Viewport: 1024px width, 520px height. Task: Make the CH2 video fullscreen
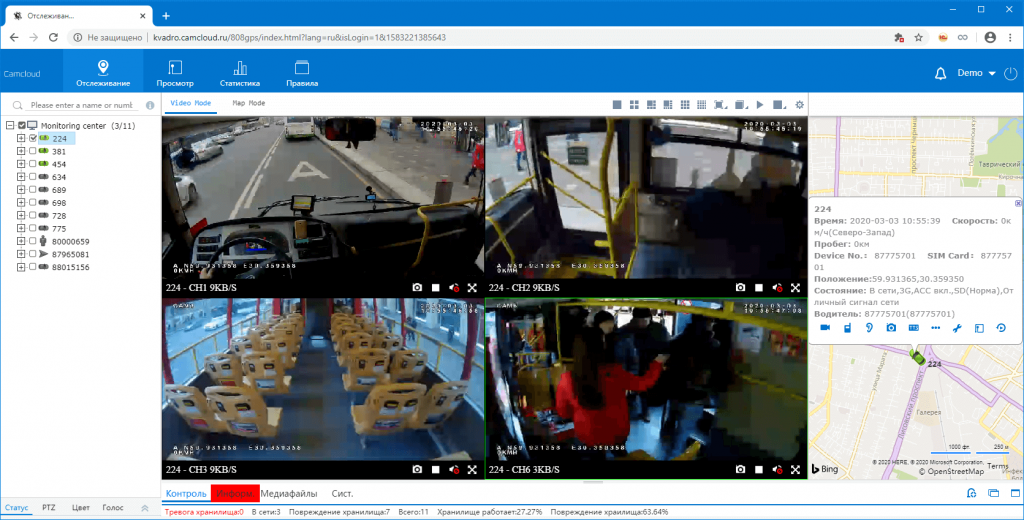[x=795, y=287]
